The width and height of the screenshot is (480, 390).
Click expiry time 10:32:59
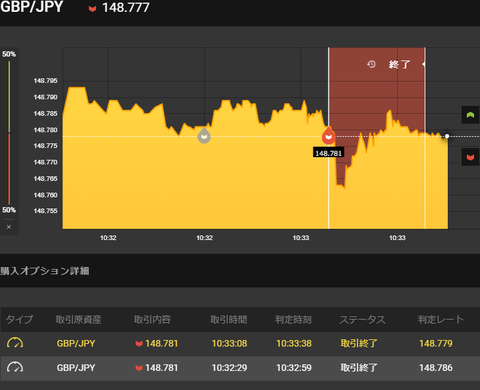[294, 368]
